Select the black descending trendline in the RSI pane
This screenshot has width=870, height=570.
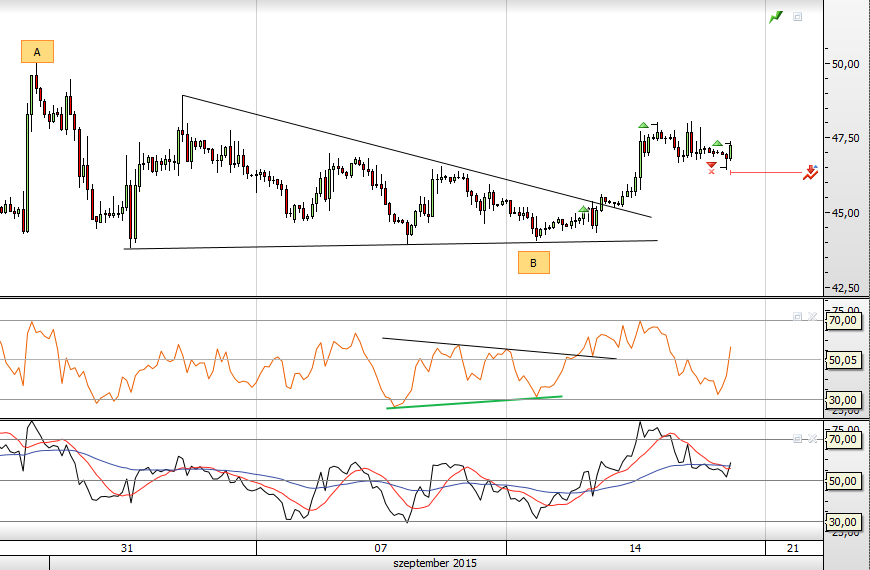pos(499,349)
